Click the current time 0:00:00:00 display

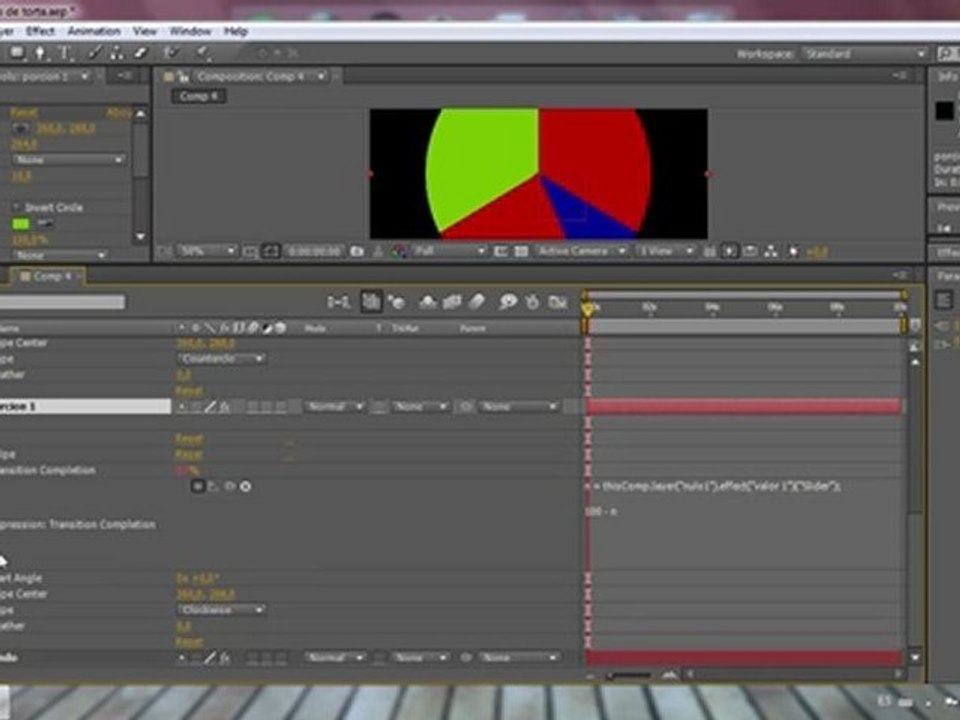point(314,251)
